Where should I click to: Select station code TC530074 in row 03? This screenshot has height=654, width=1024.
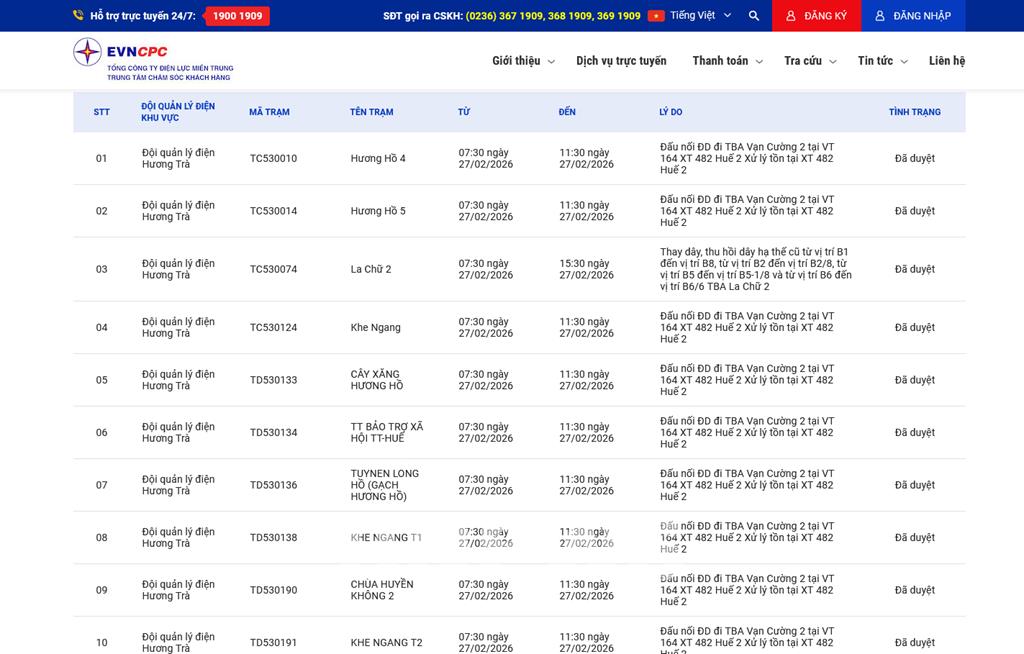[273, 269]
